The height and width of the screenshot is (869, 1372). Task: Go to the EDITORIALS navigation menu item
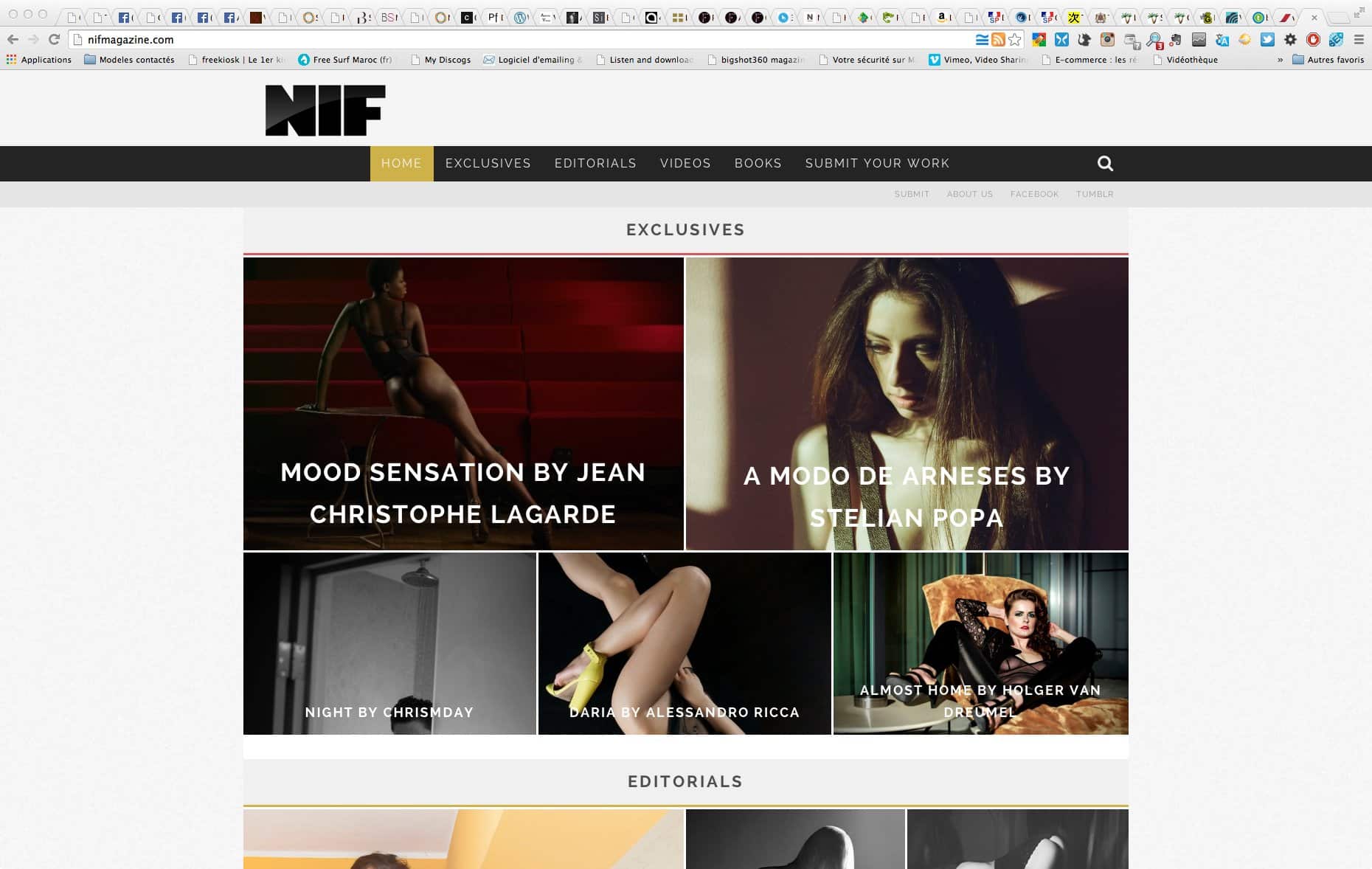click(595, 164)
